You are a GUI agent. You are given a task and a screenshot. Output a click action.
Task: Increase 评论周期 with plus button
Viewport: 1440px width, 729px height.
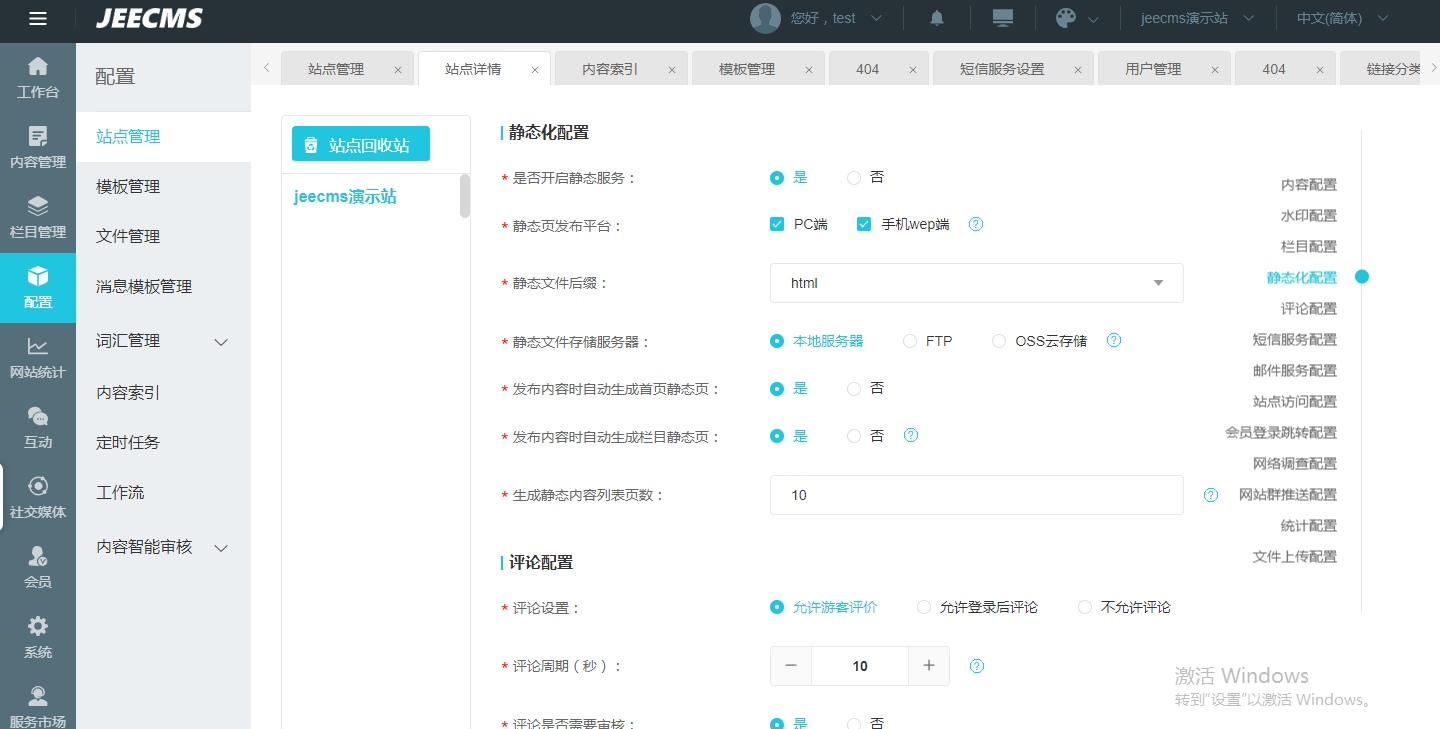(929, 666)
